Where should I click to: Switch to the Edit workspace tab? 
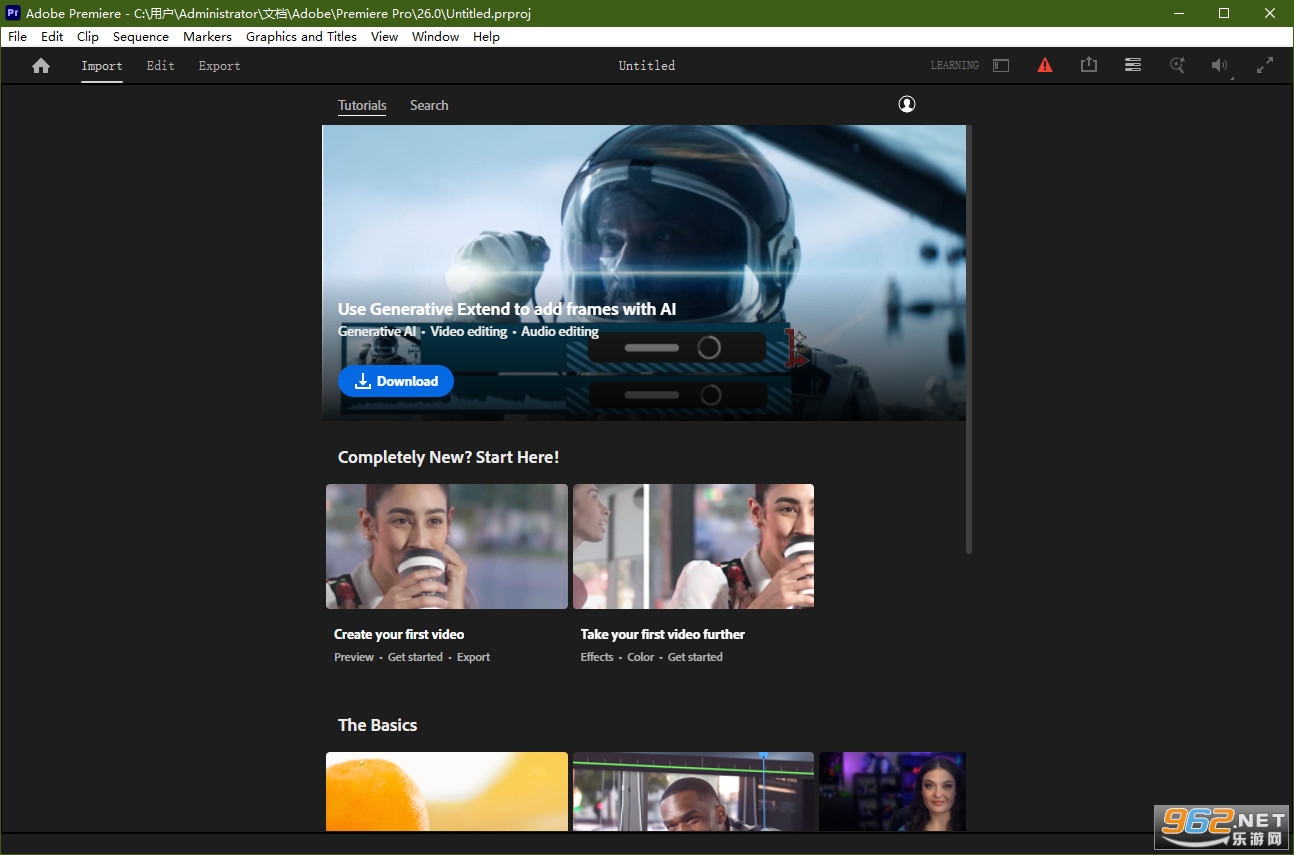[160, 66]
